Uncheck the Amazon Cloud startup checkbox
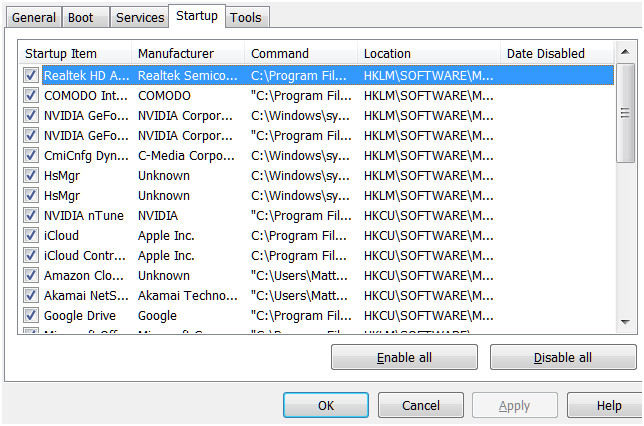 (x=31, y=275)
